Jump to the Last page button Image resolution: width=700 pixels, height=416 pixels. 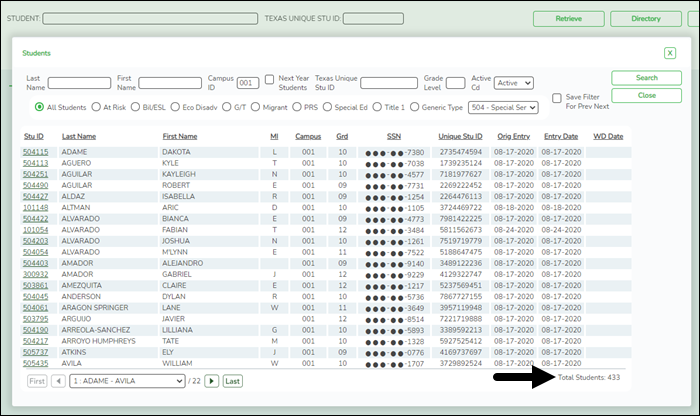[232, 381]
